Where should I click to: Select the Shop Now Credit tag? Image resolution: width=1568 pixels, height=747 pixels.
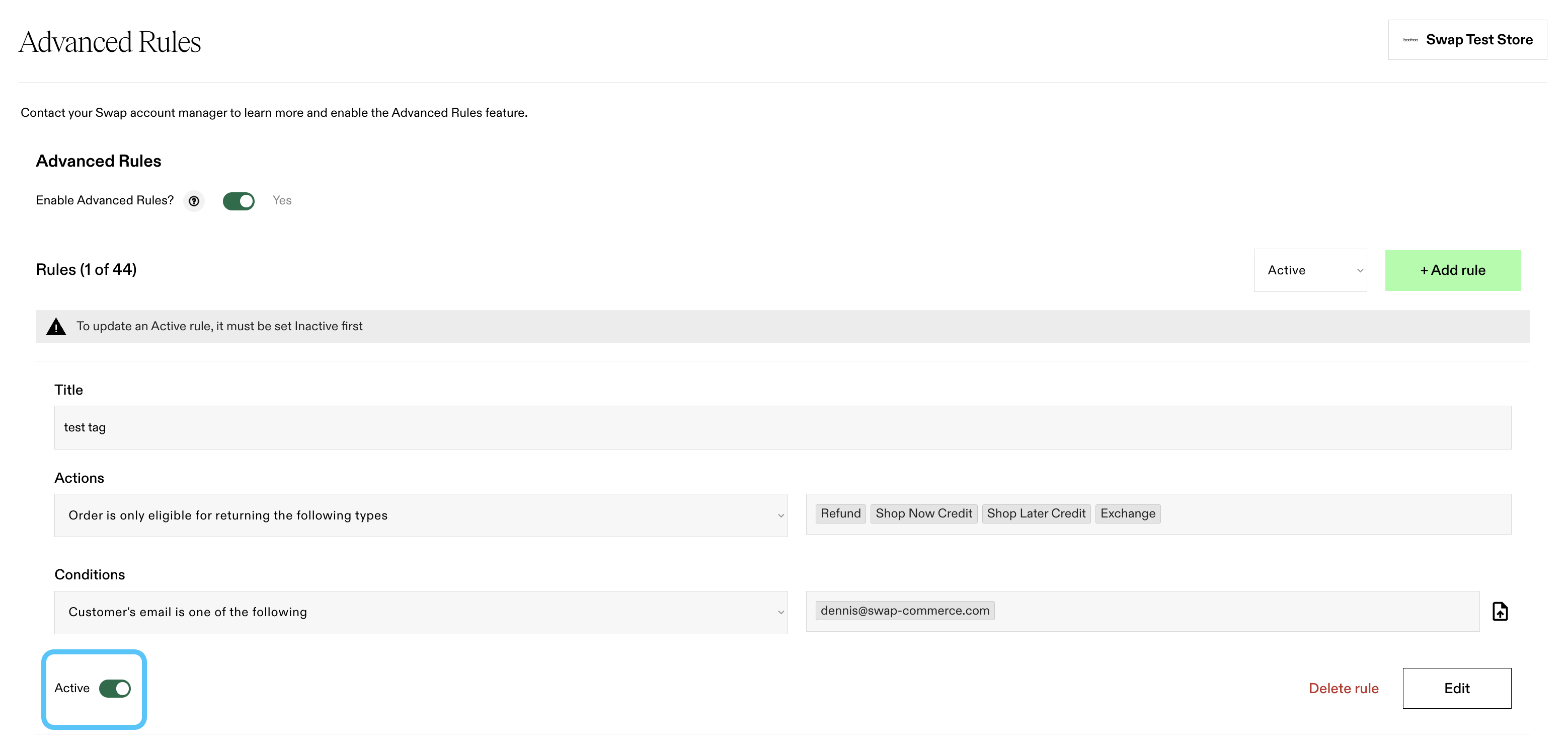tap(923, 514)
